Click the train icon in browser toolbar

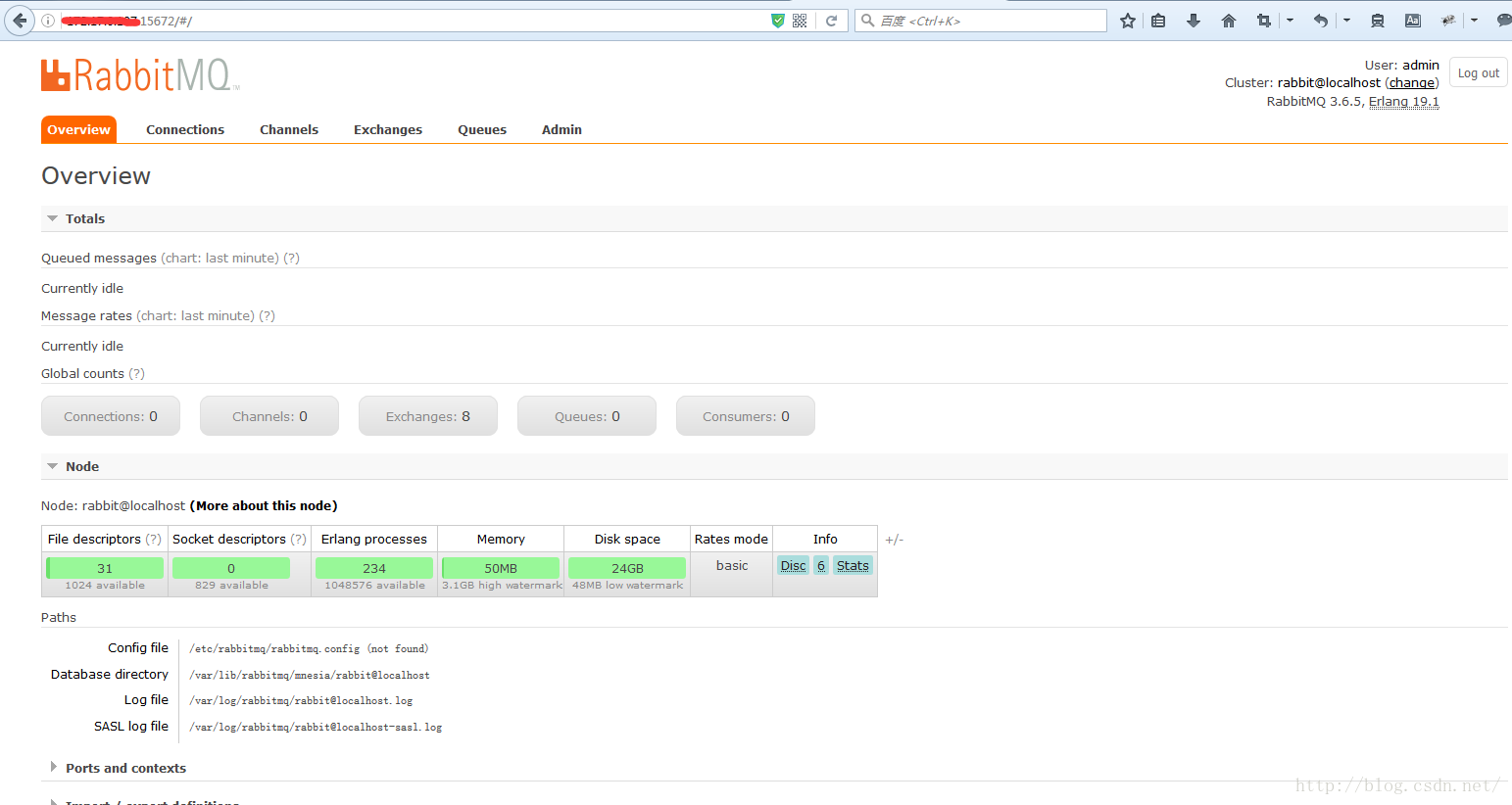click(x=1377, y=21)
